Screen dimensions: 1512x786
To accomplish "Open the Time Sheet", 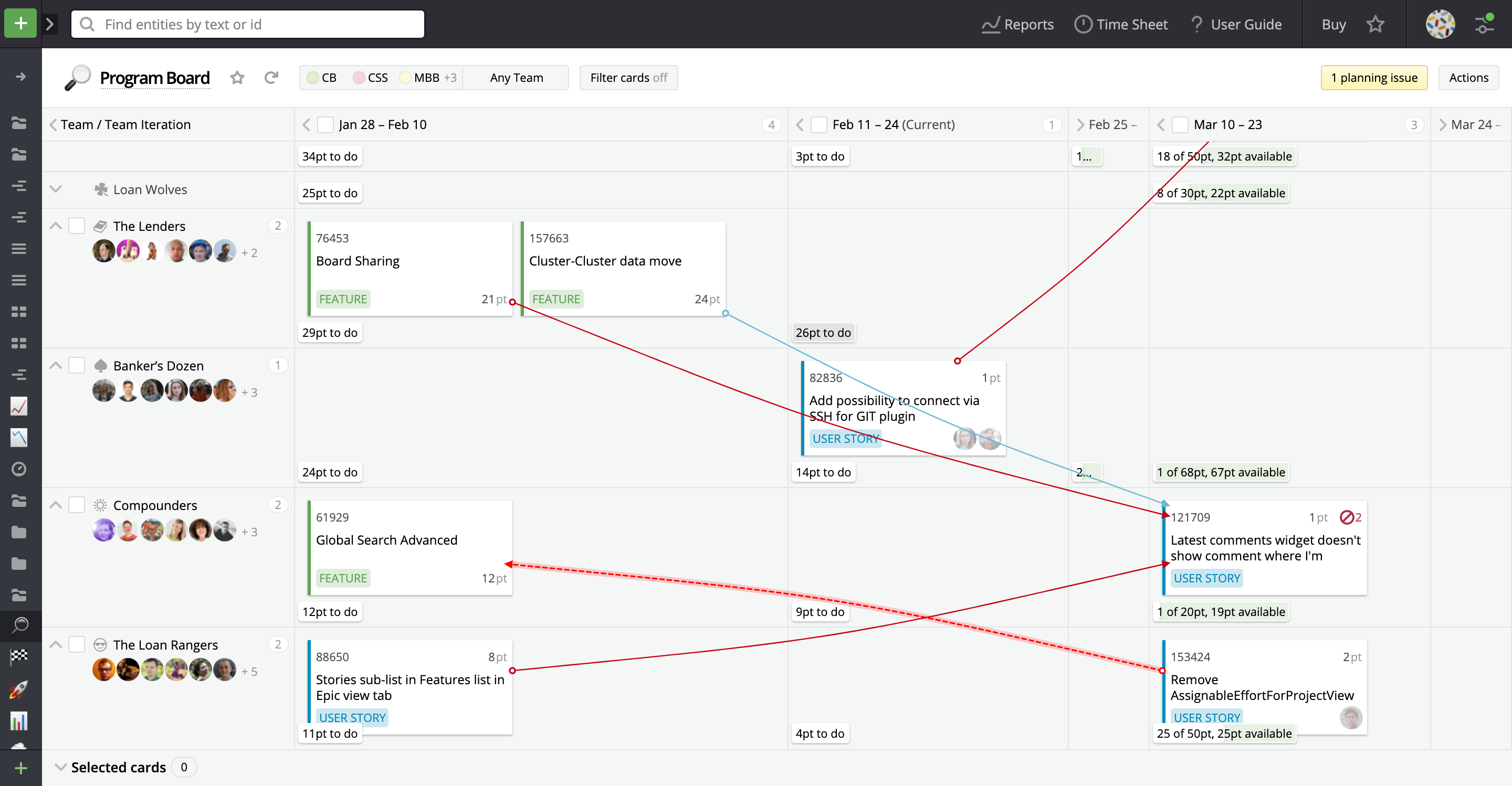I will [x=1121, y=24].
